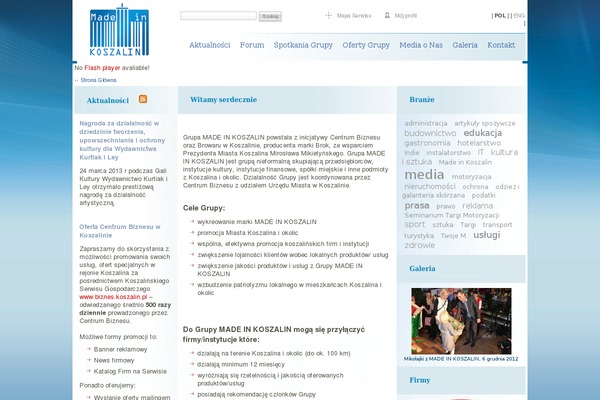Visit the www.biznes.koszalin.pl link
The height and width of the screenshot is (400, 600).
(113, 297)
